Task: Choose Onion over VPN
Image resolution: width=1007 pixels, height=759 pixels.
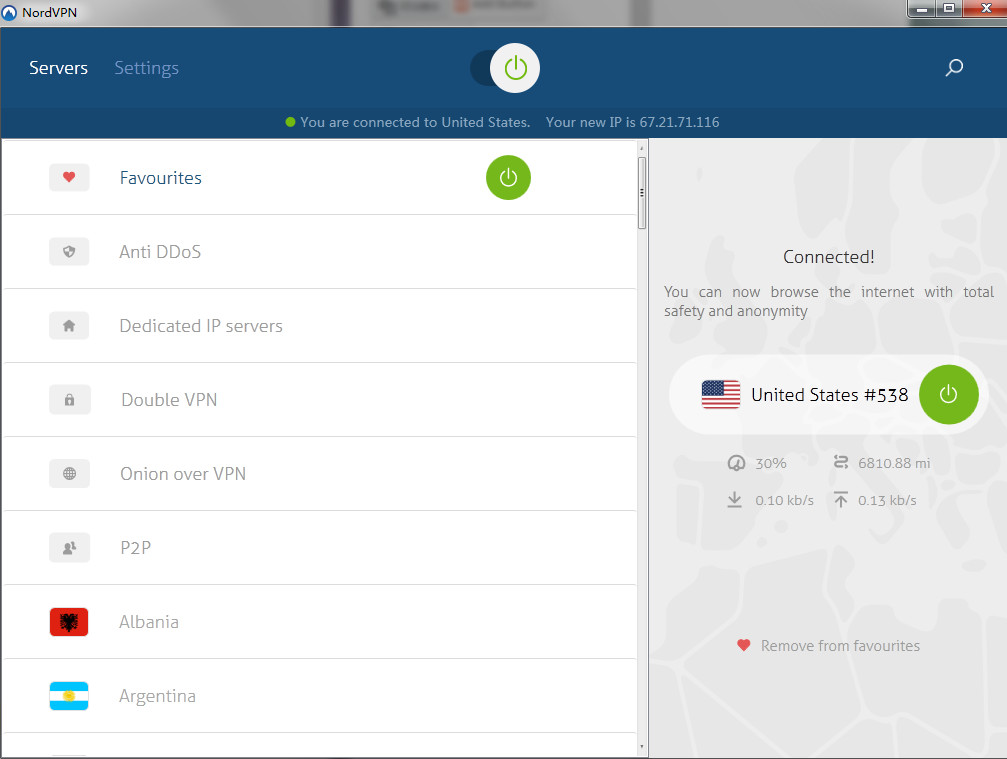Action: click(x=319, y=474)
